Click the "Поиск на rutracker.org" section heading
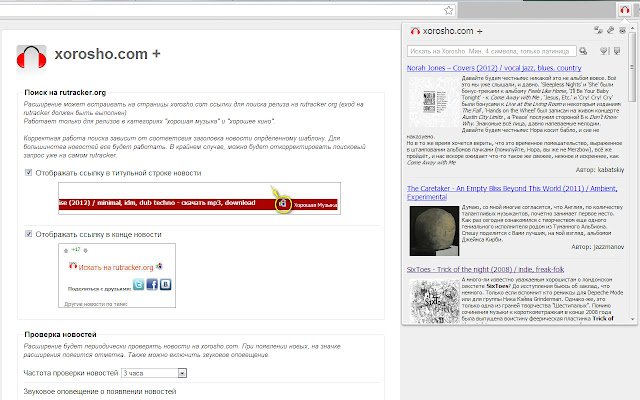Image resolution: width=640 pixels, height=400 pixels. (x=65, y=93)
